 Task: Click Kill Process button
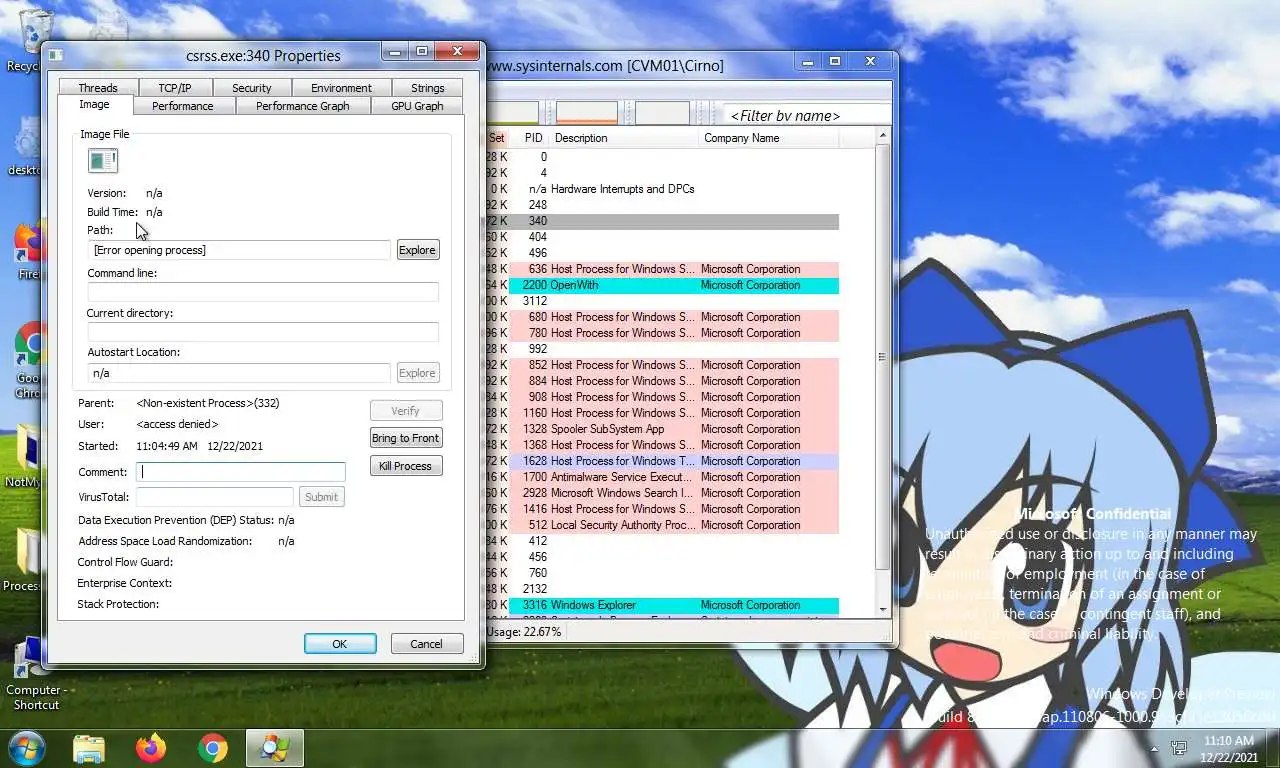point(405,466)
